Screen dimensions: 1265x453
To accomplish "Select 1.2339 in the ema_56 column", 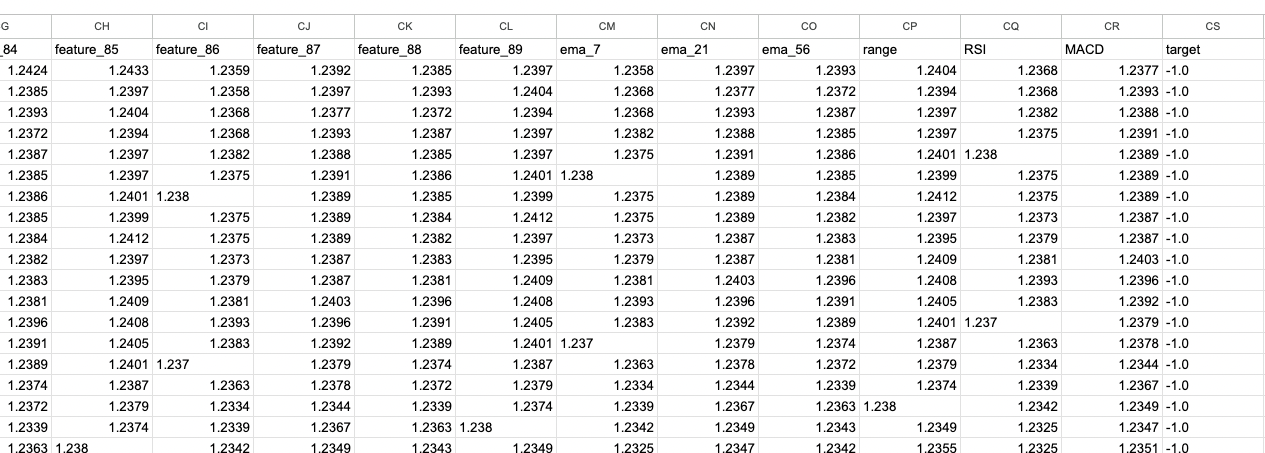I will coord(809,385).
